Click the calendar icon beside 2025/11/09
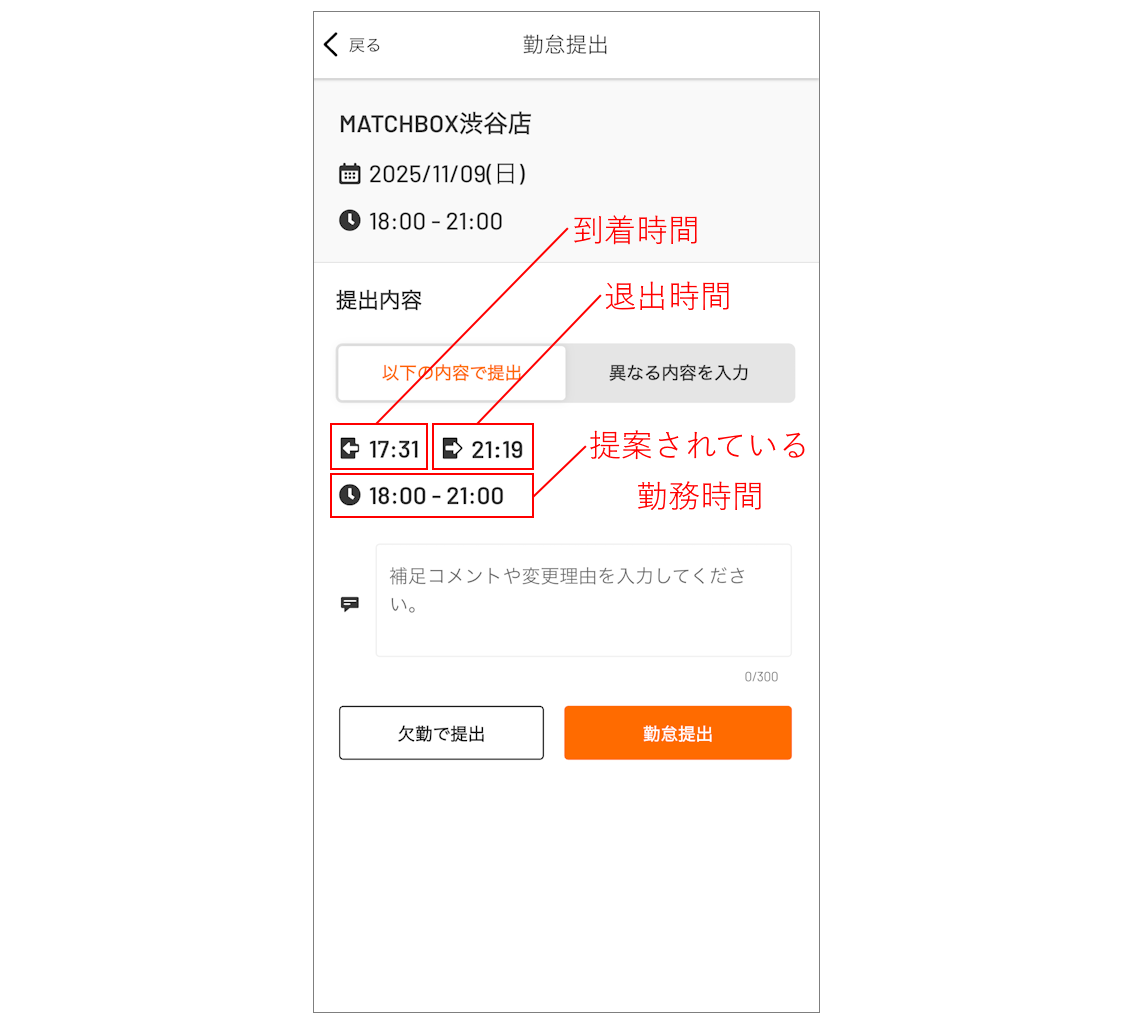The width and height of the screenshot is (1134, 1021). tap(349, 174)
